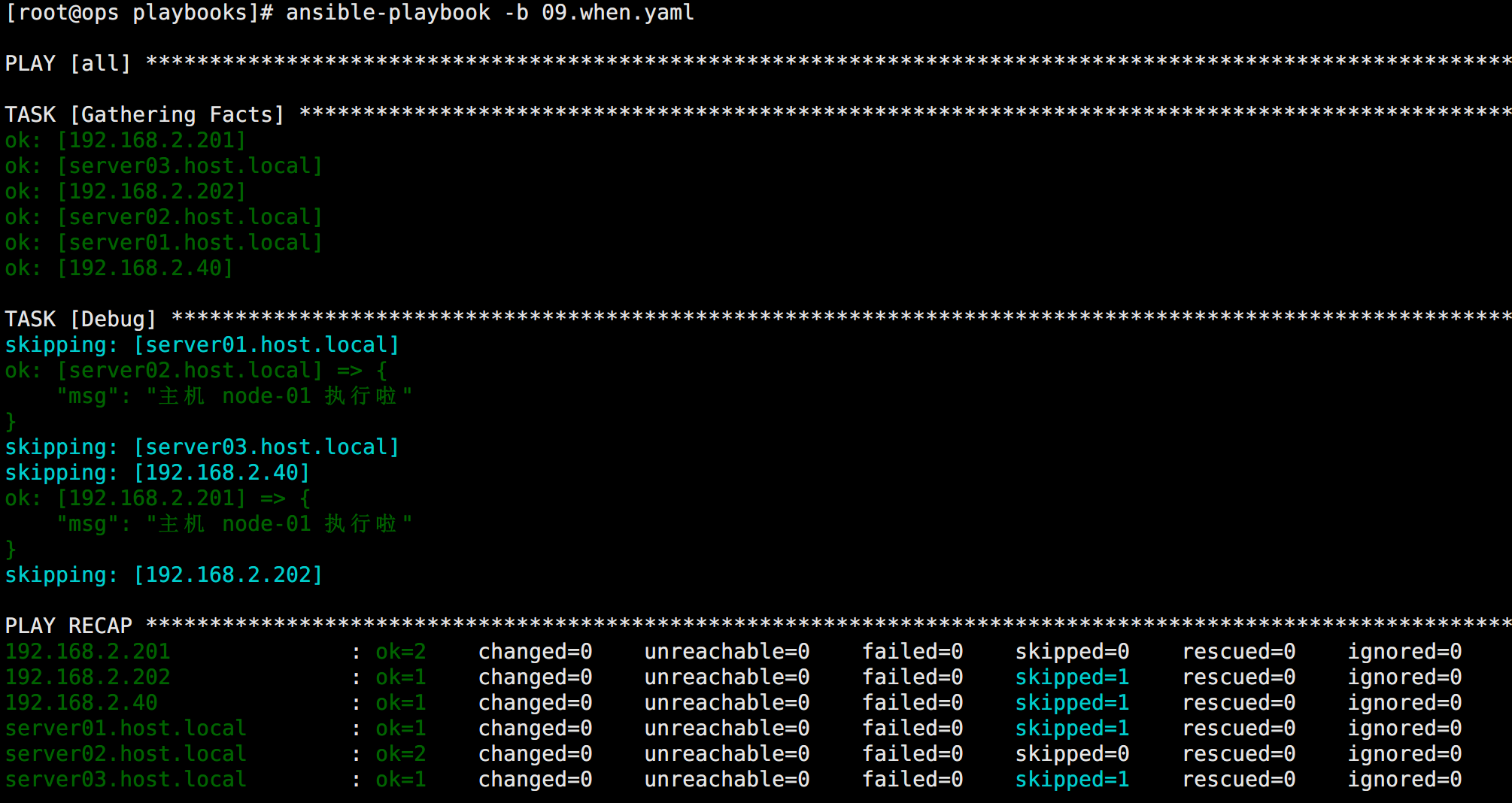Click the 'TASK [Debug]' header
Image resolution: width=1512 pixels, height=803 pixels.
(x=81, y=319)
